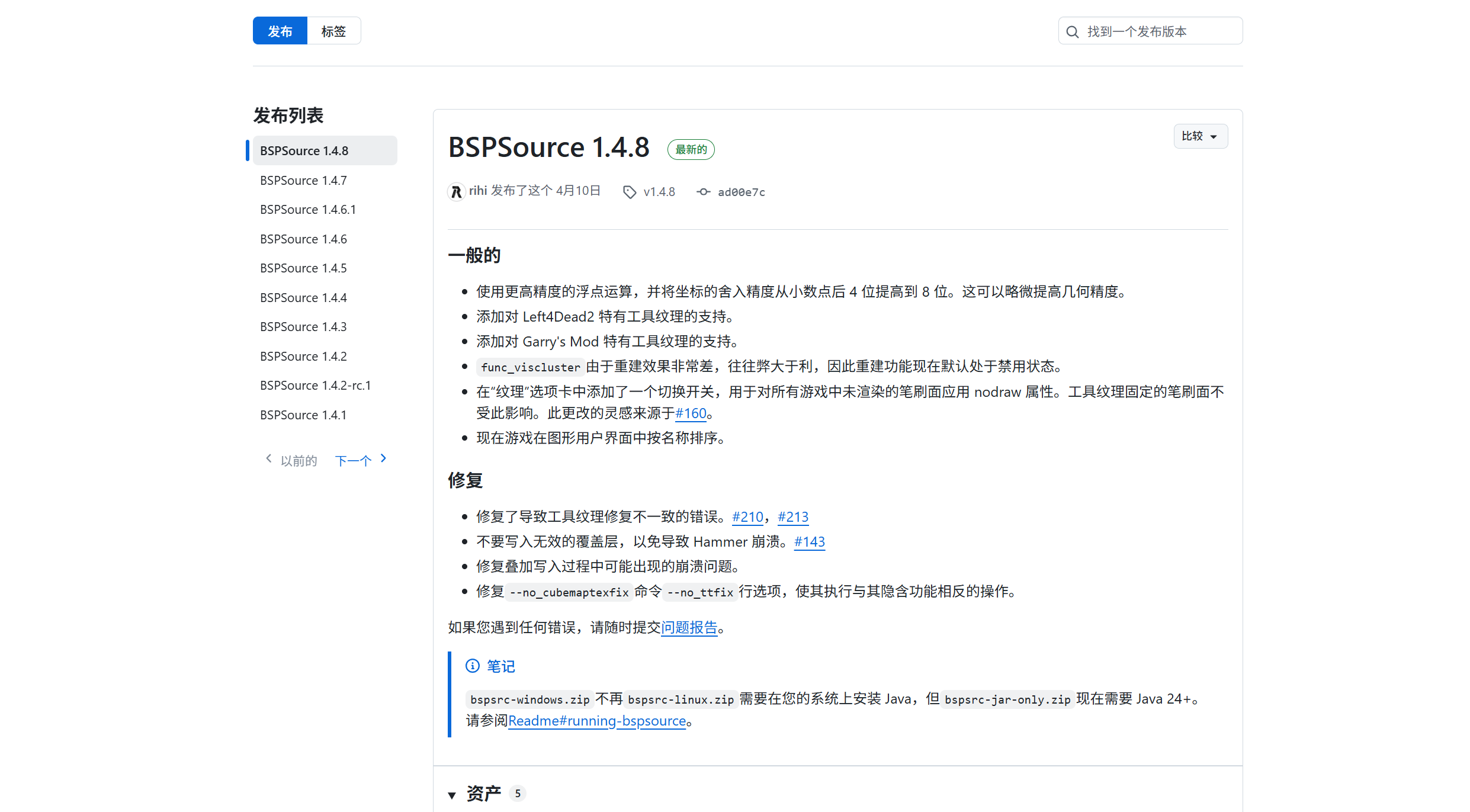Open the Readme#running-bspsource link
Viewport: 1470px width, 812px height.
click(597, 721)
